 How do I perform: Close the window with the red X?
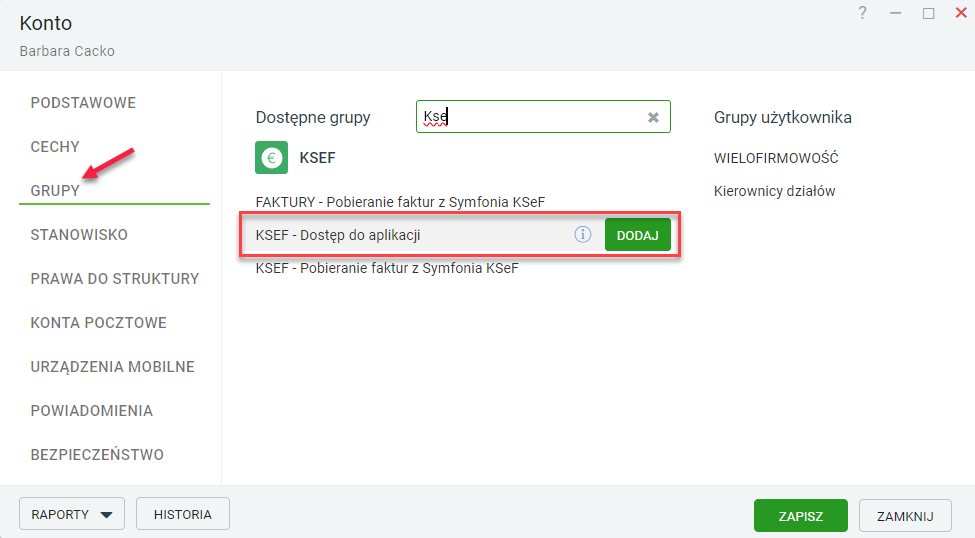pos(961,13)
